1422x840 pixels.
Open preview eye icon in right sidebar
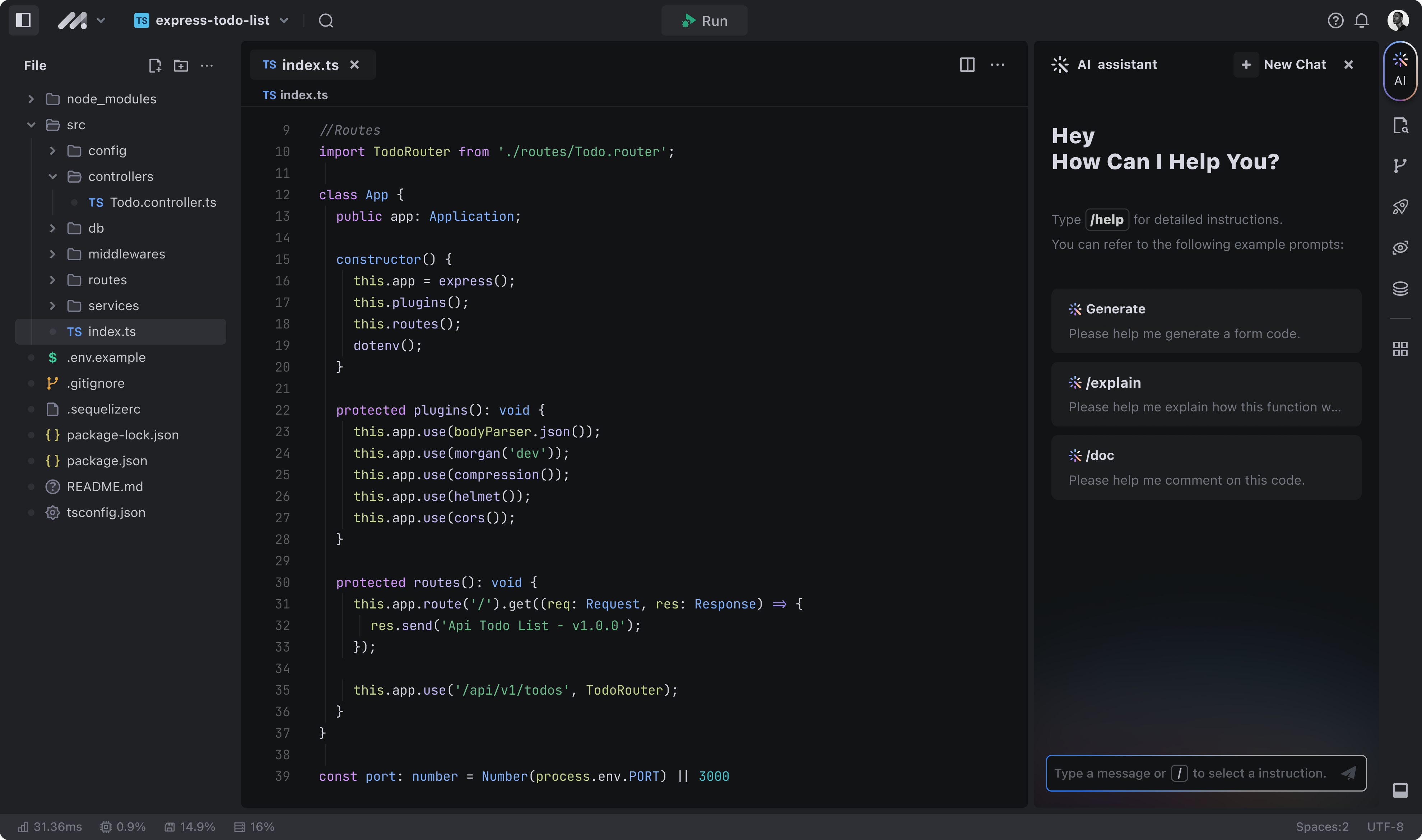pos(1400,248)
